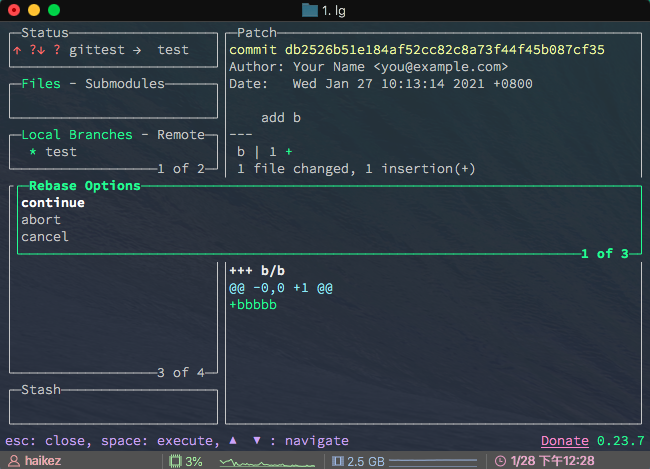Screen dimensions: 650x469
Task: Click the commit hash line in Patch
Action: tap(417, 50)
